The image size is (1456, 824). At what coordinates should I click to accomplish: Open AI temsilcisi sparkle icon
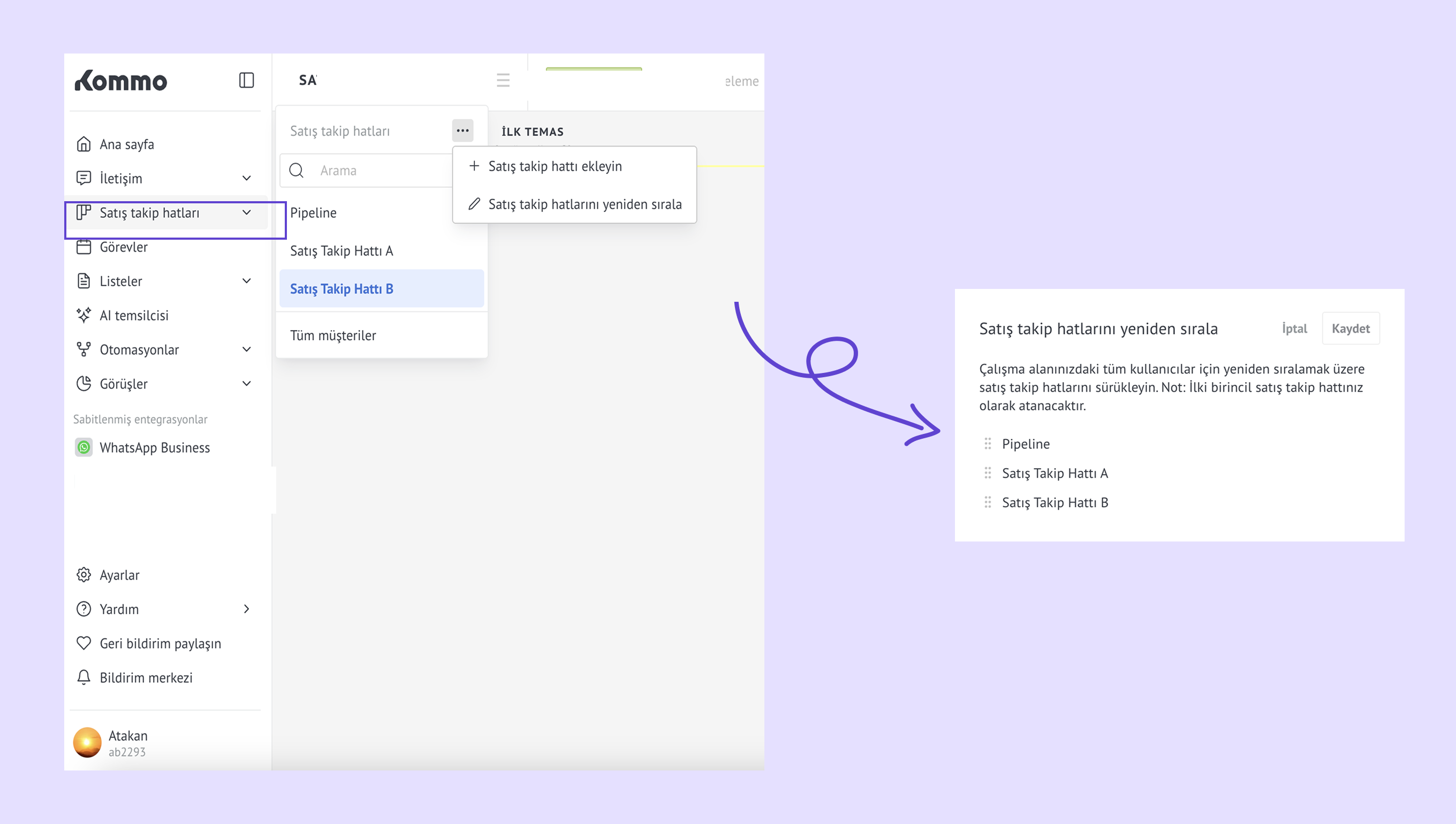click(x=84, y=315)
